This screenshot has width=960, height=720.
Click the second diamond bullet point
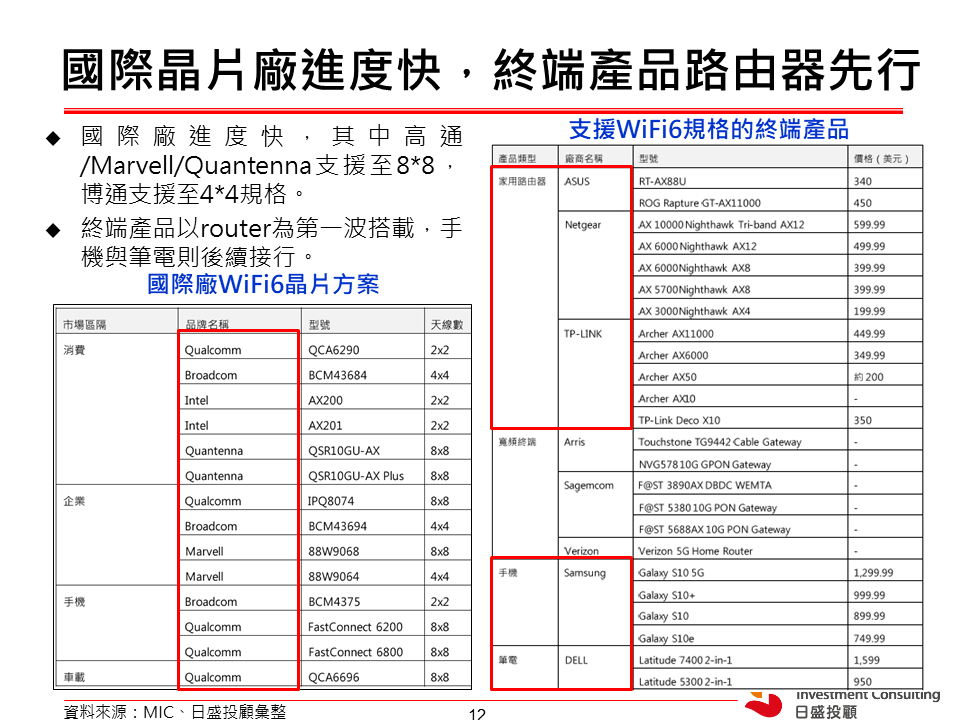[x=54, y=231]
